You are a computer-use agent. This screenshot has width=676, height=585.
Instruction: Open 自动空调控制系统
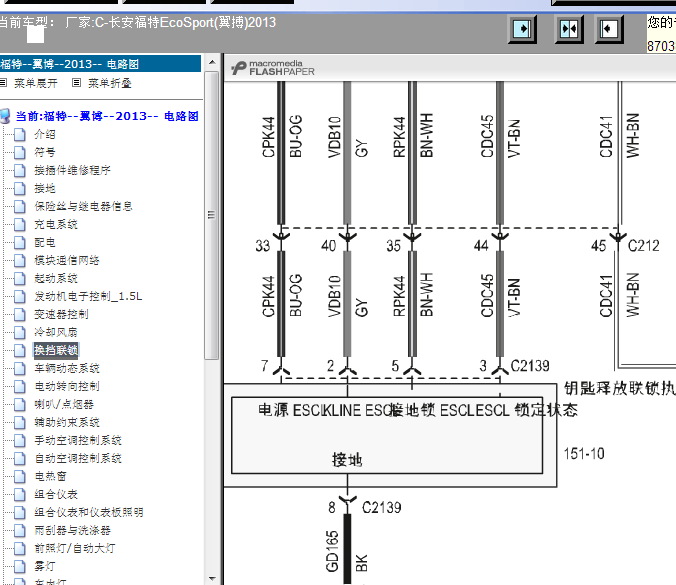click(x=78, y=459)
